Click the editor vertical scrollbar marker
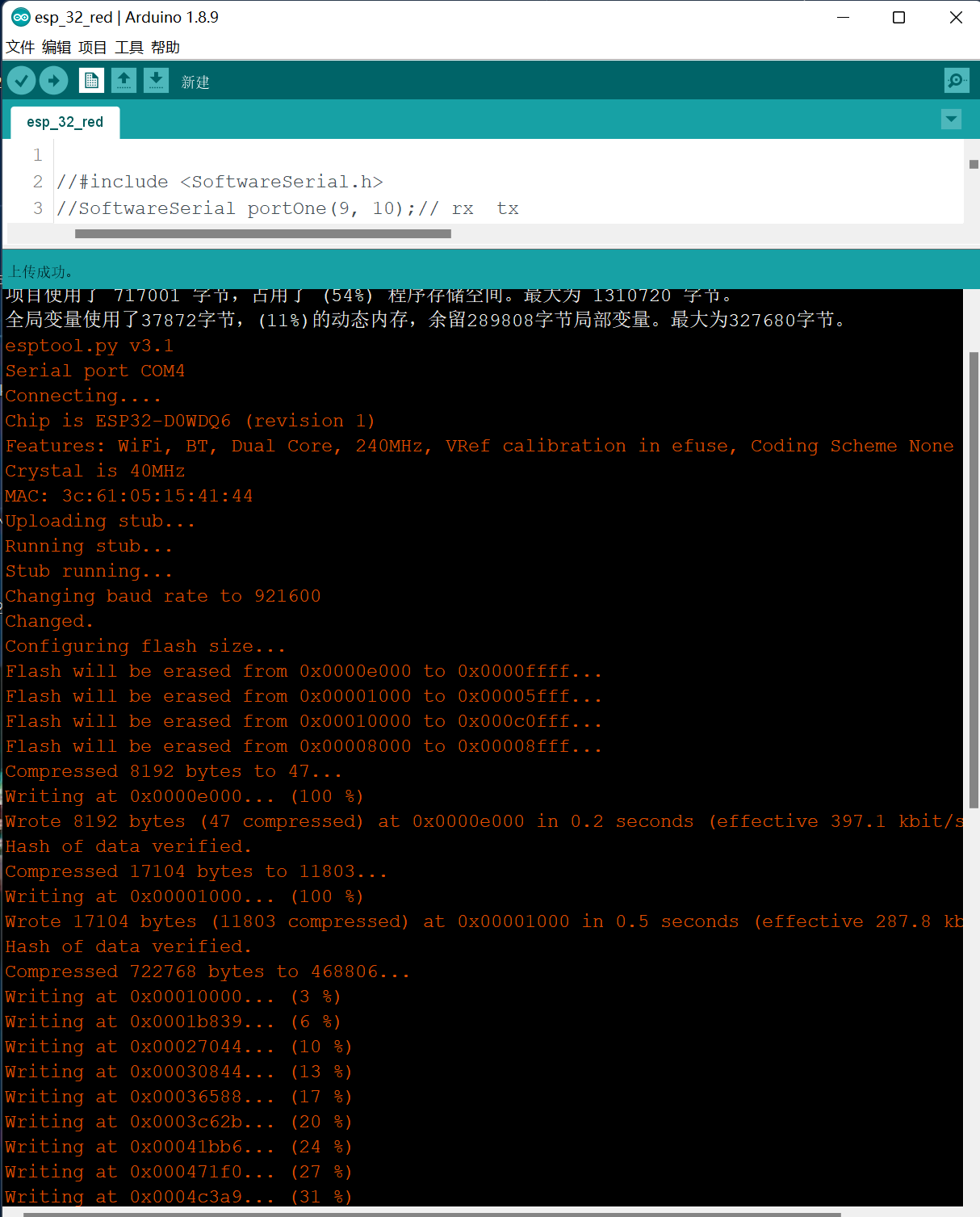The width and height of the screenshot is (980, 1217). point(974,164)
